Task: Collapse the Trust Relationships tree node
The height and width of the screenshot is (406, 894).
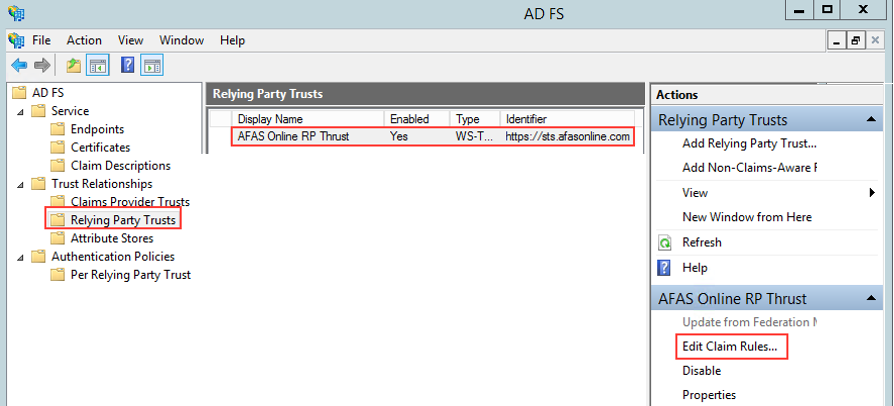Action: coord(21,185)
